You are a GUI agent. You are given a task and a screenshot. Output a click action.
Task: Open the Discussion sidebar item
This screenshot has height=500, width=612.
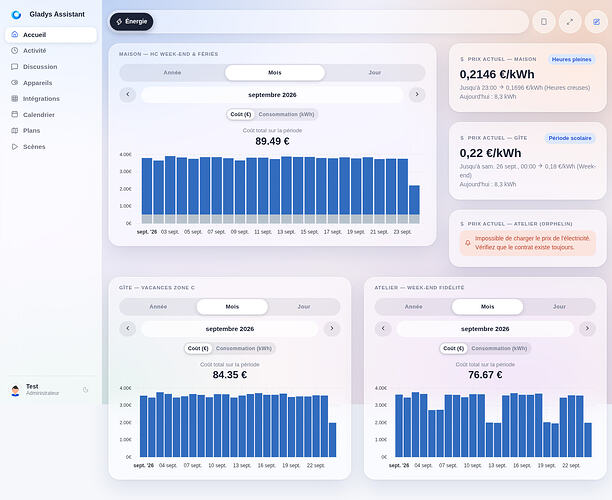(51, 67)
